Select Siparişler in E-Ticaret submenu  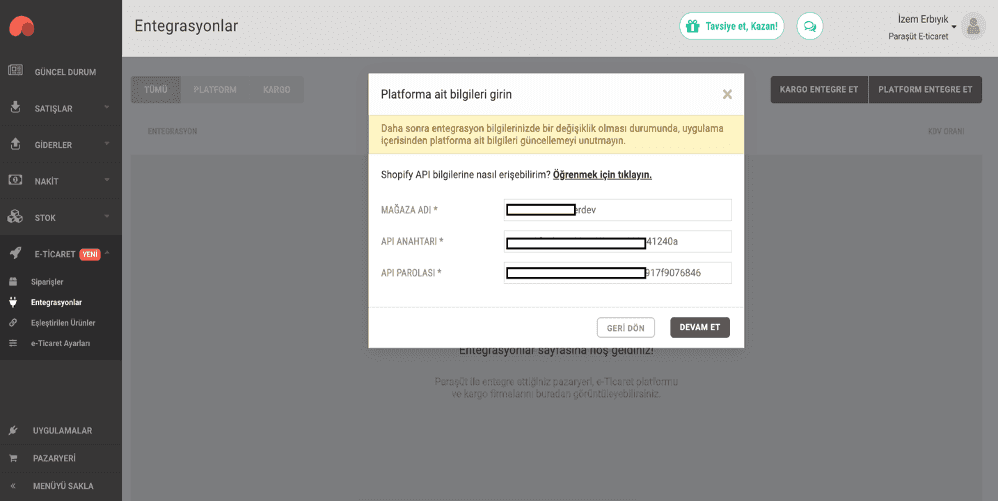[x=48, y=282]
